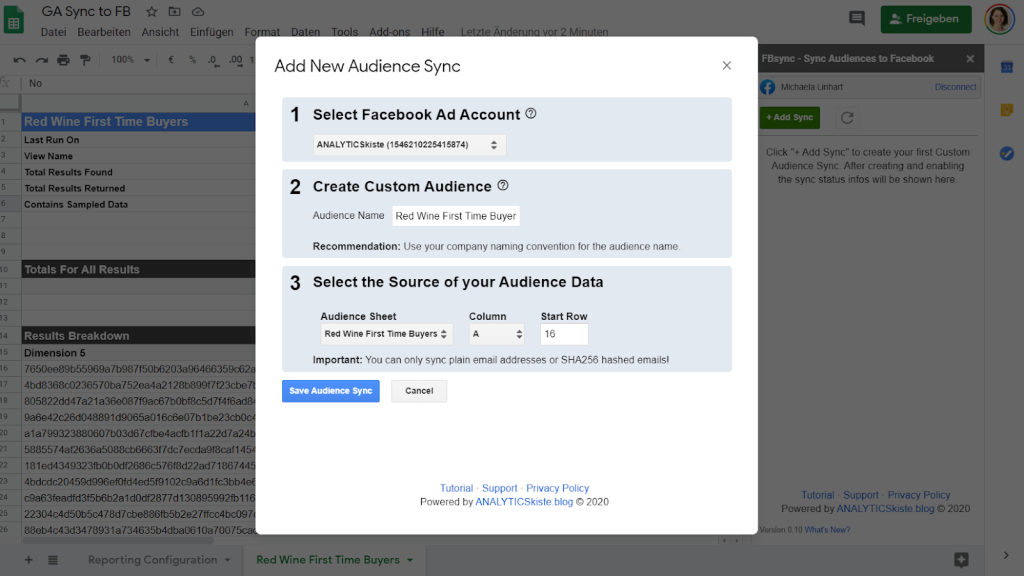This screenshot has height=576, width=1024.
Task: Select cell Contains Sampled Data
Action: 138,204
